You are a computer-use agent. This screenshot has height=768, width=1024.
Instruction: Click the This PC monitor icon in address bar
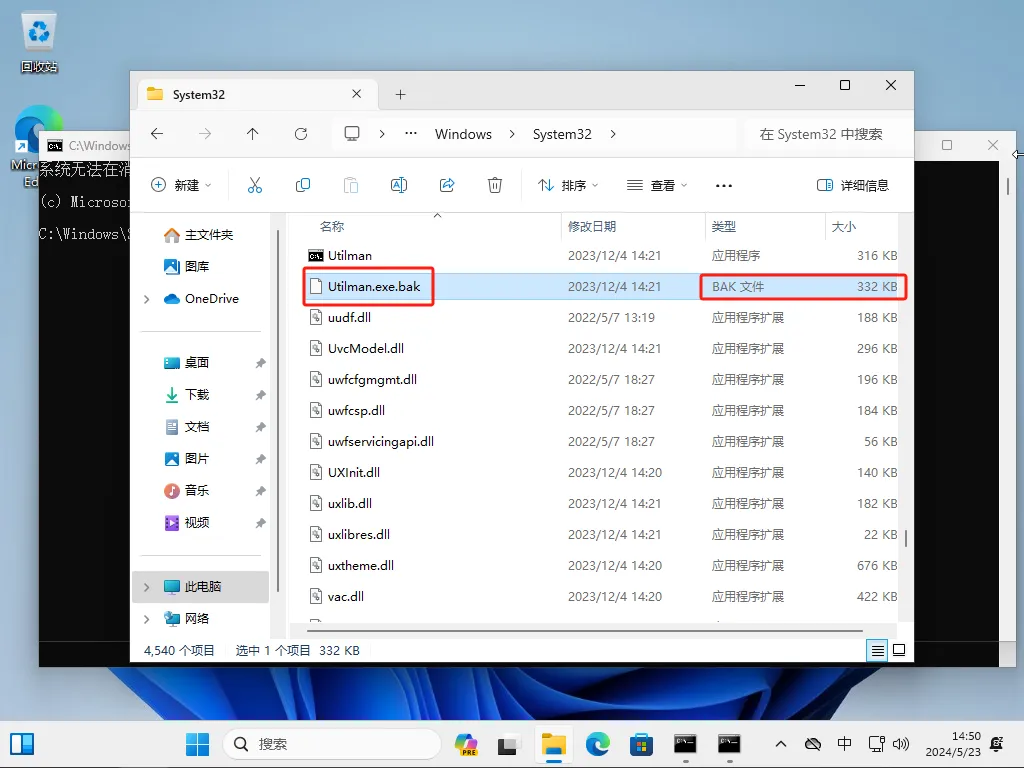(x=352, y=134)
